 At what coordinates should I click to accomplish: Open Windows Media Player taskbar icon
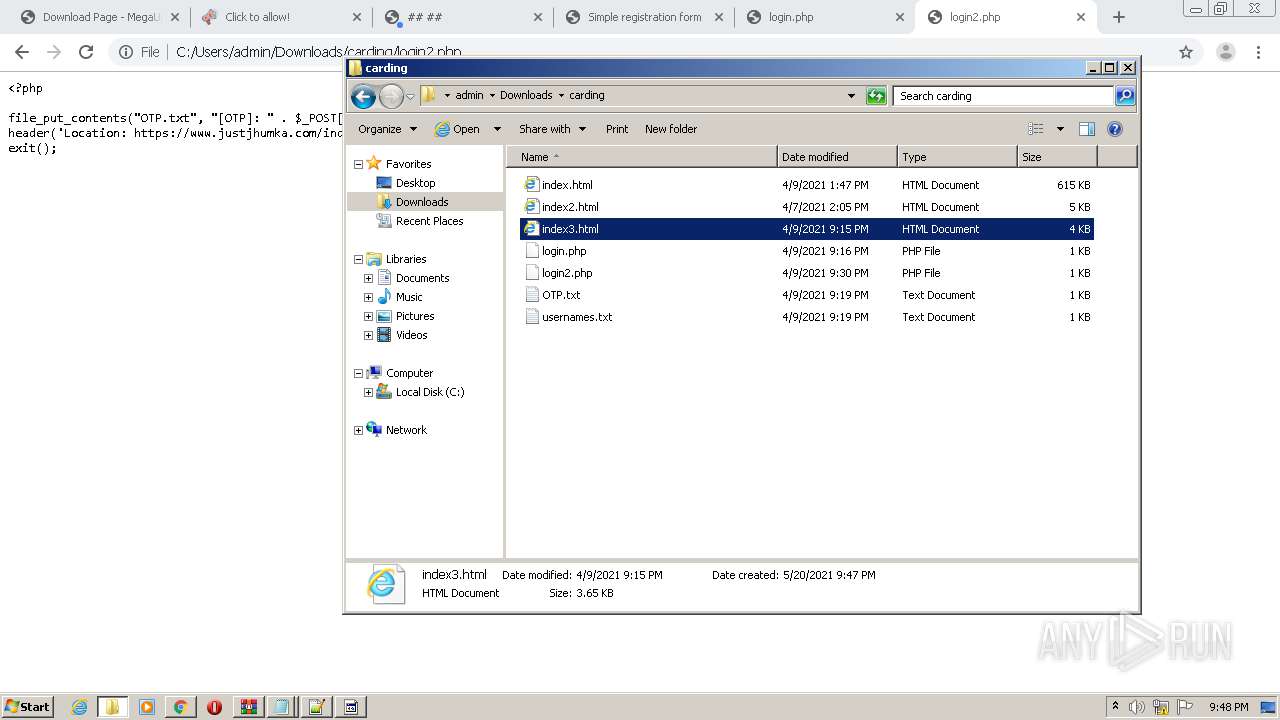(x=147, y=707)
